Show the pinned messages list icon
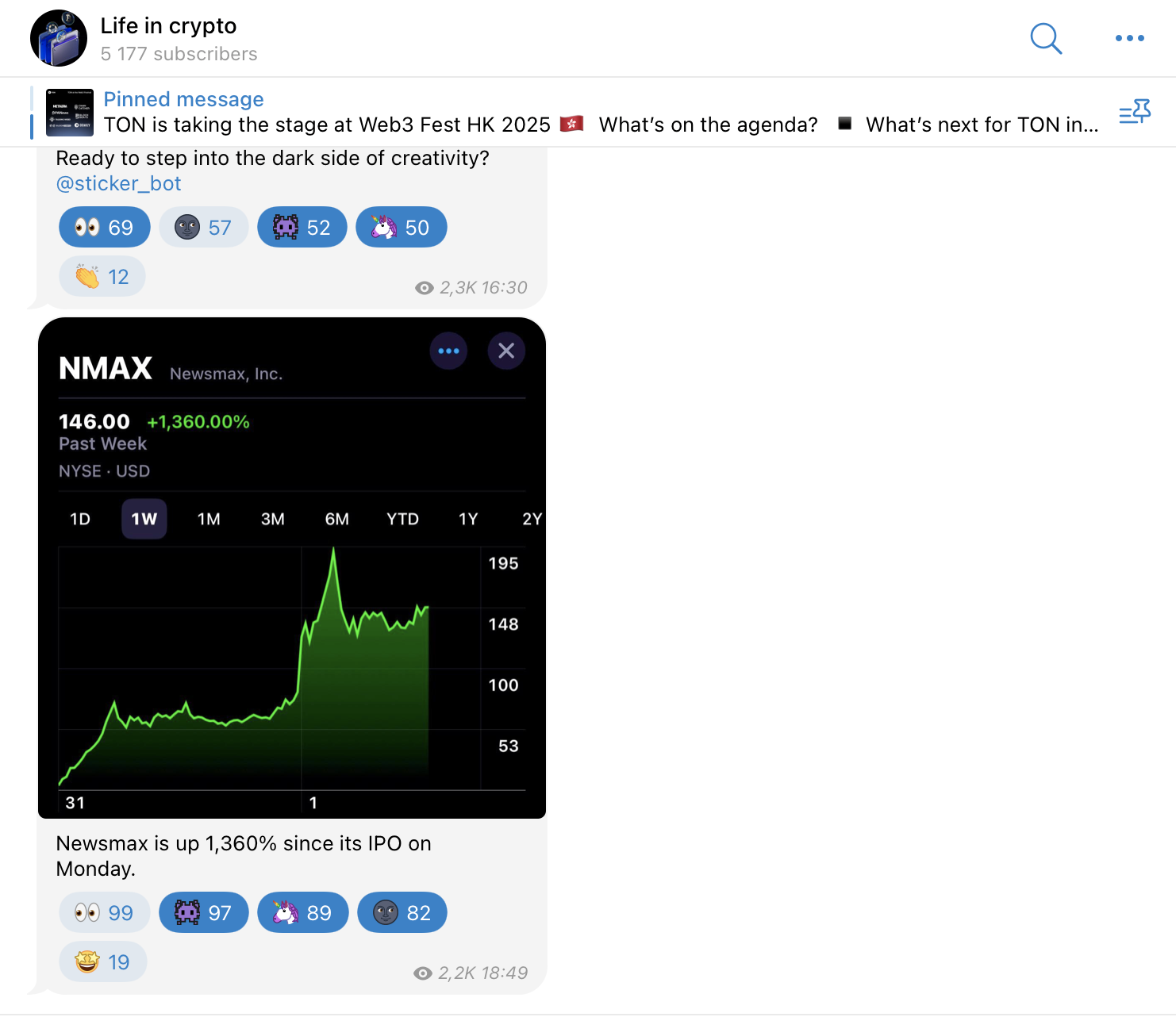 pos(1134,113)
